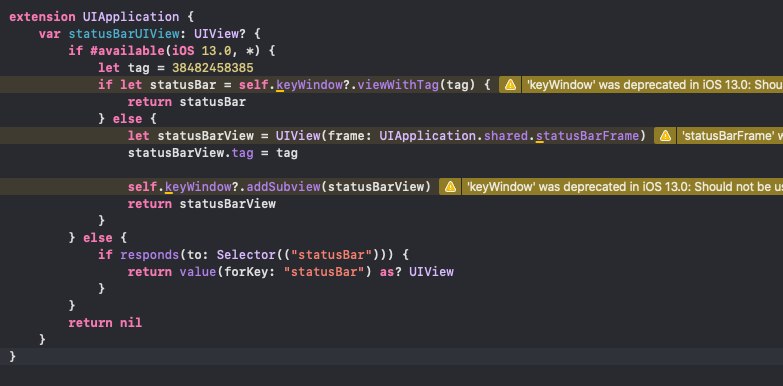This screenshot has width=783, height=386.
Task: Click warning icon on addSubview line
Action: click(x=450, y=187)
